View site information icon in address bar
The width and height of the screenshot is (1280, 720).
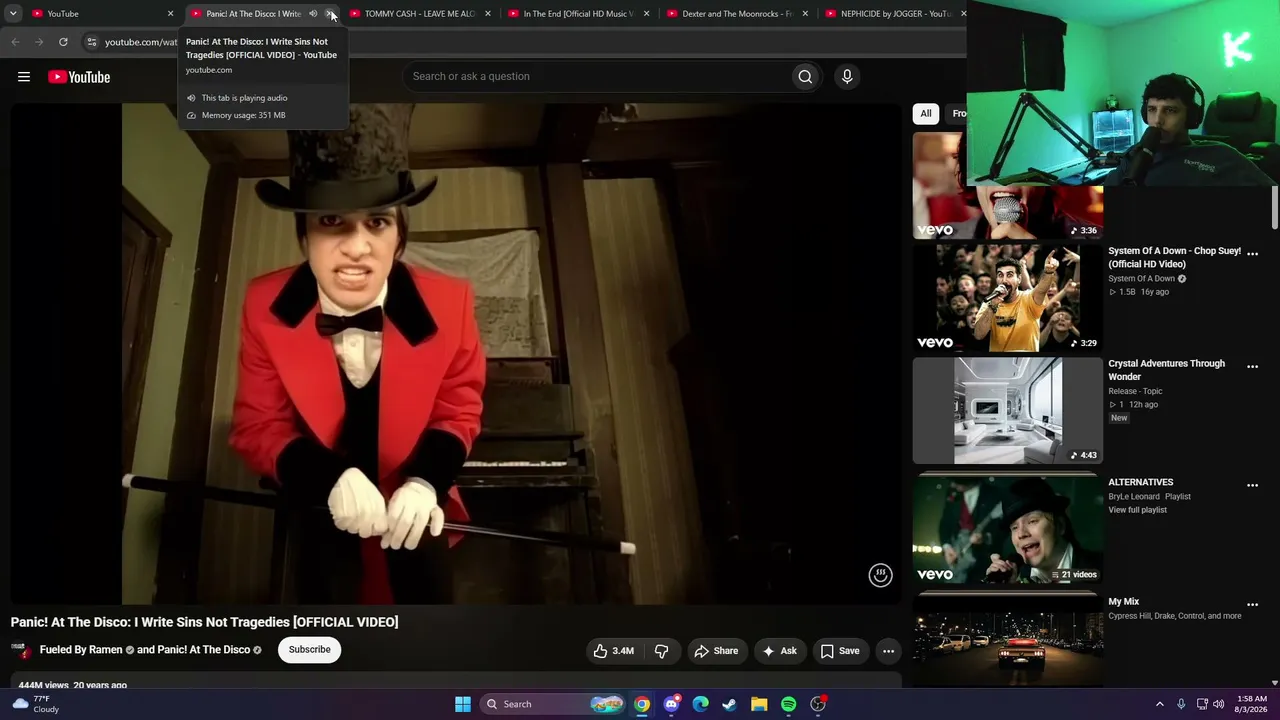91,42
